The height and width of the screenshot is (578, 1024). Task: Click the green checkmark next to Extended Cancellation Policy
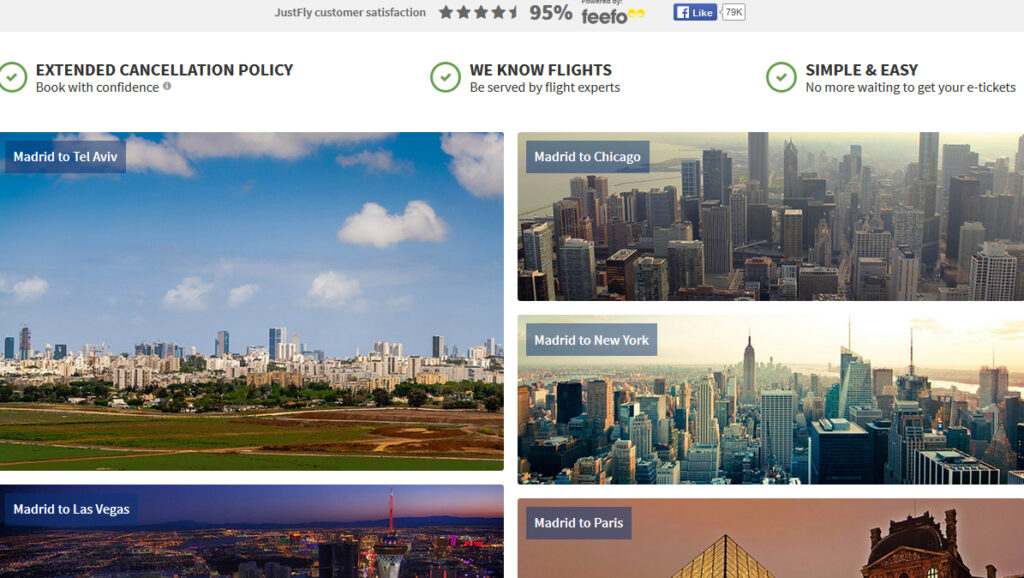12,77
